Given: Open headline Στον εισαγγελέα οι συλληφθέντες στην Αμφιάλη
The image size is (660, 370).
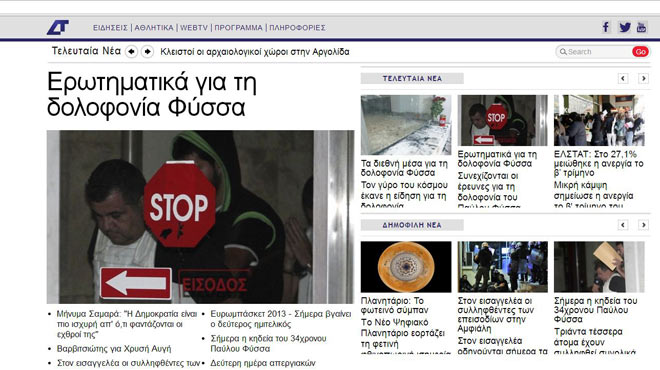Looking at the screenshot, I should 496,314.
